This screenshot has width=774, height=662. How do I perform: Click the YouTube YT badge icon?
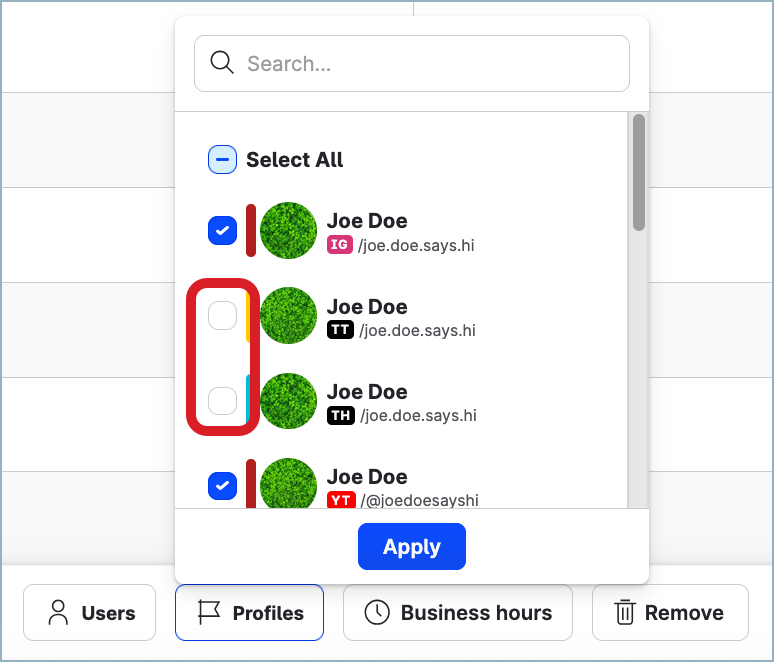340,499
